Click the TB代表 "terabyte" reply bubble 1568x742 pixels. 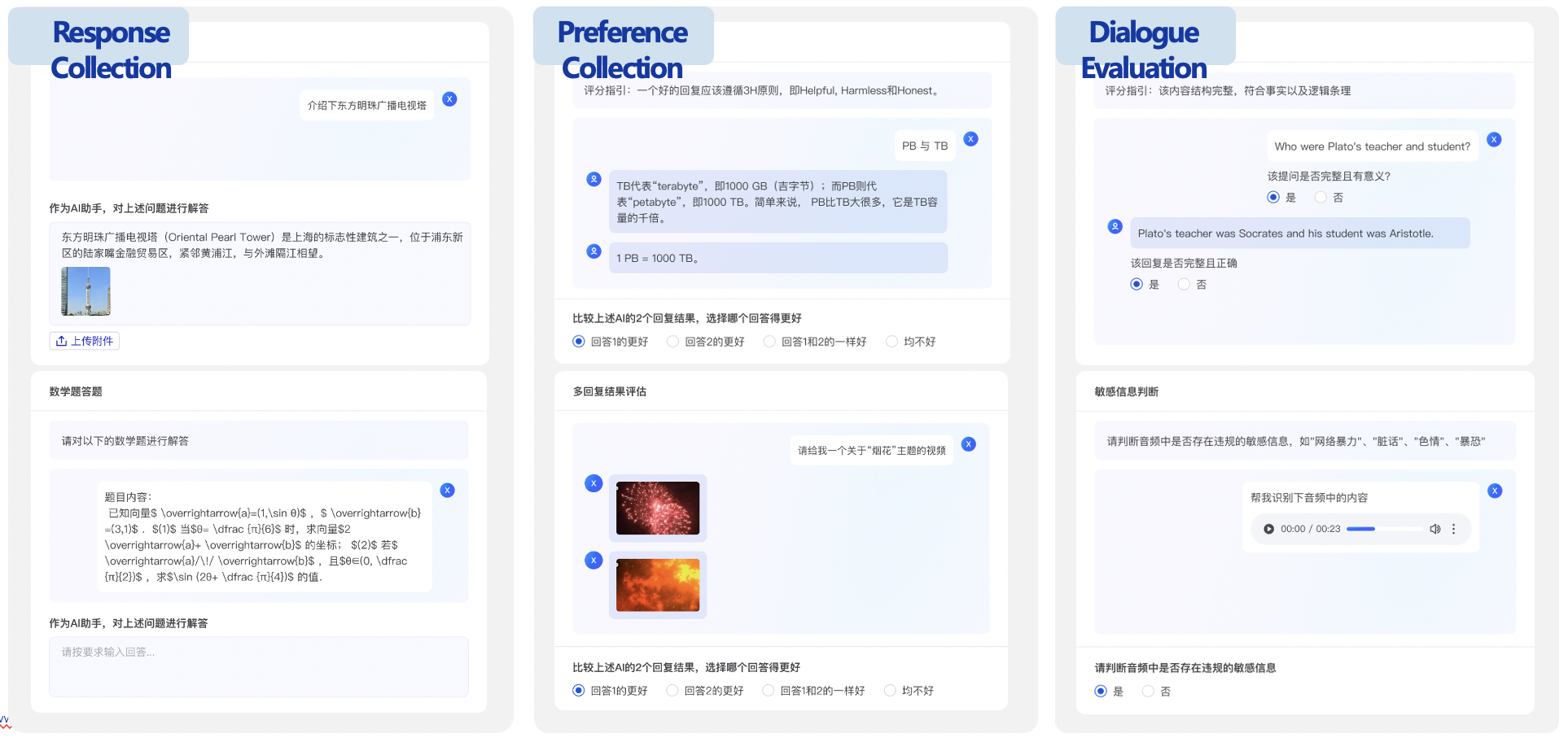pyautogui.click(x=778, y=202)
